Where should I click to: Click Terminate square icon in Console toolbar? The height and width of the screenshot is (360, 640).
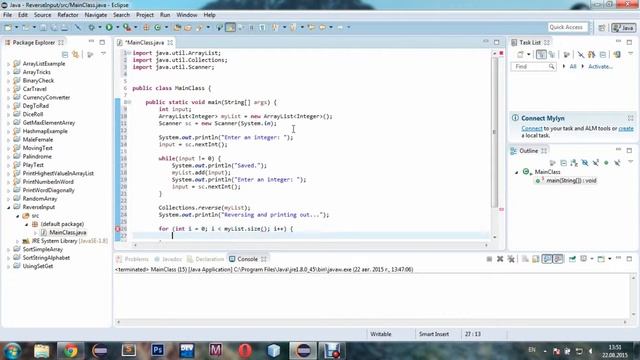pyautogui.click(x=489, y=259)
